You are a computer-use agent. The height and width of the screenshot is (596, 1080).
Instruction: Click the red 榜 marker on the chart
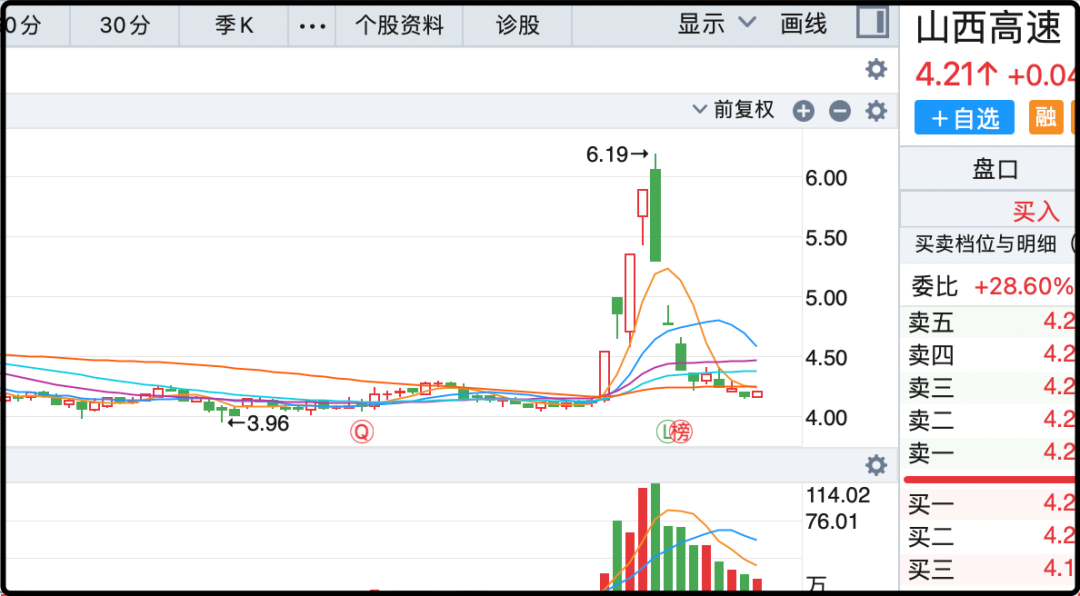tap(682, 432)
